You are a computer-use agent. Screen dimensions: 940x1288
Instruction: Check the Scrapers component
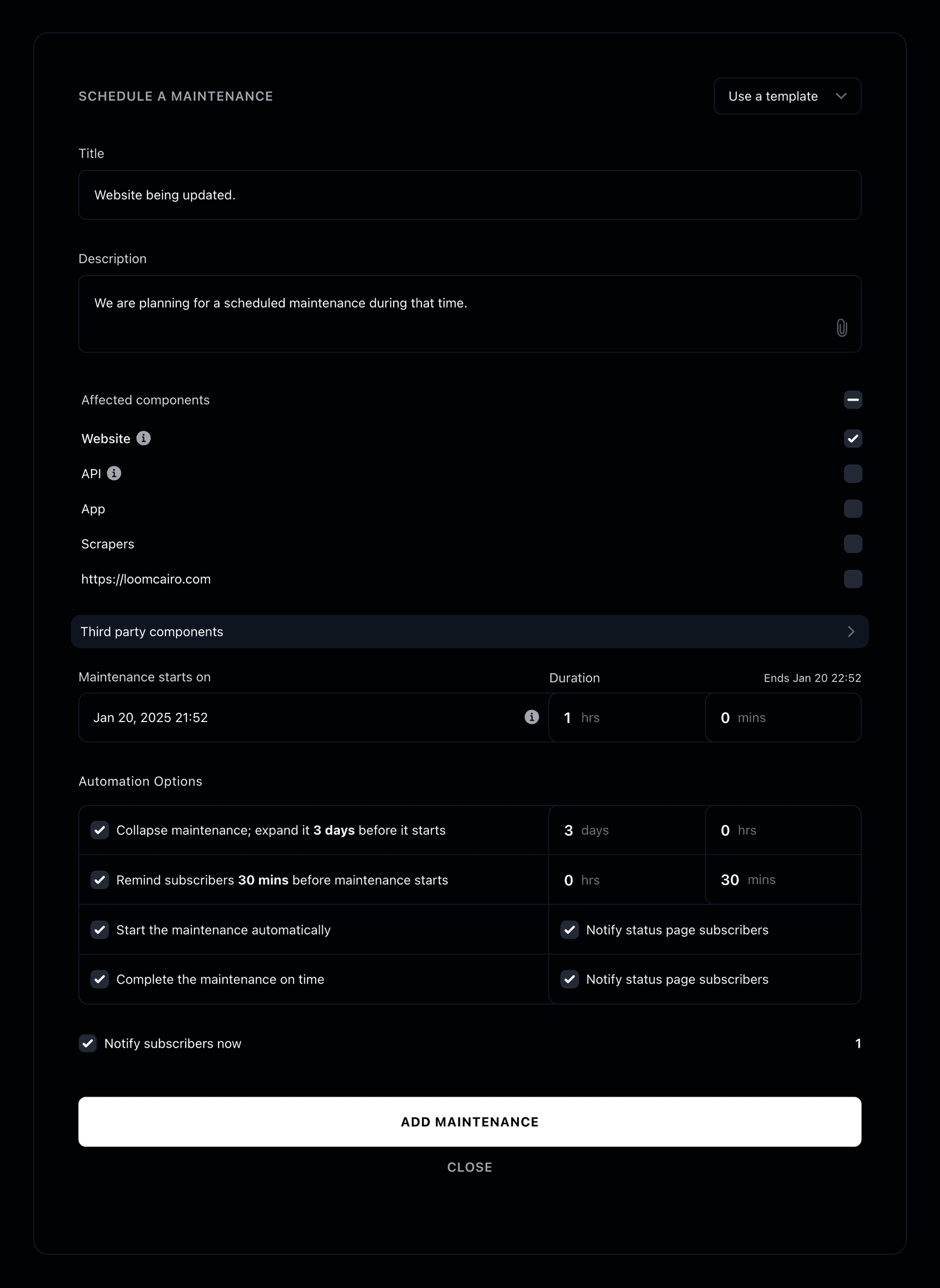pyautogui.click(x=852, y=544)
